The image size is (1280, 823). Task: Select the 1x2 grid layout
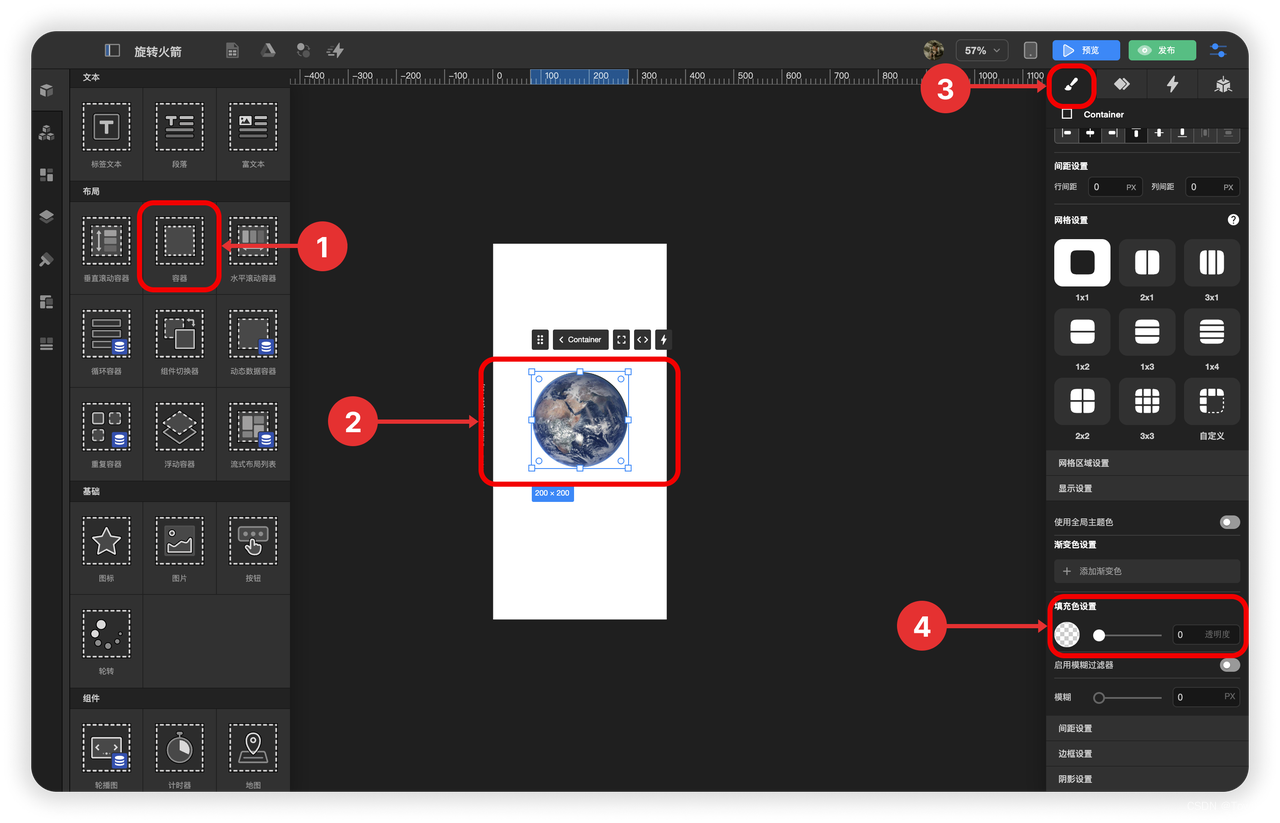(x=1082, y=332)
